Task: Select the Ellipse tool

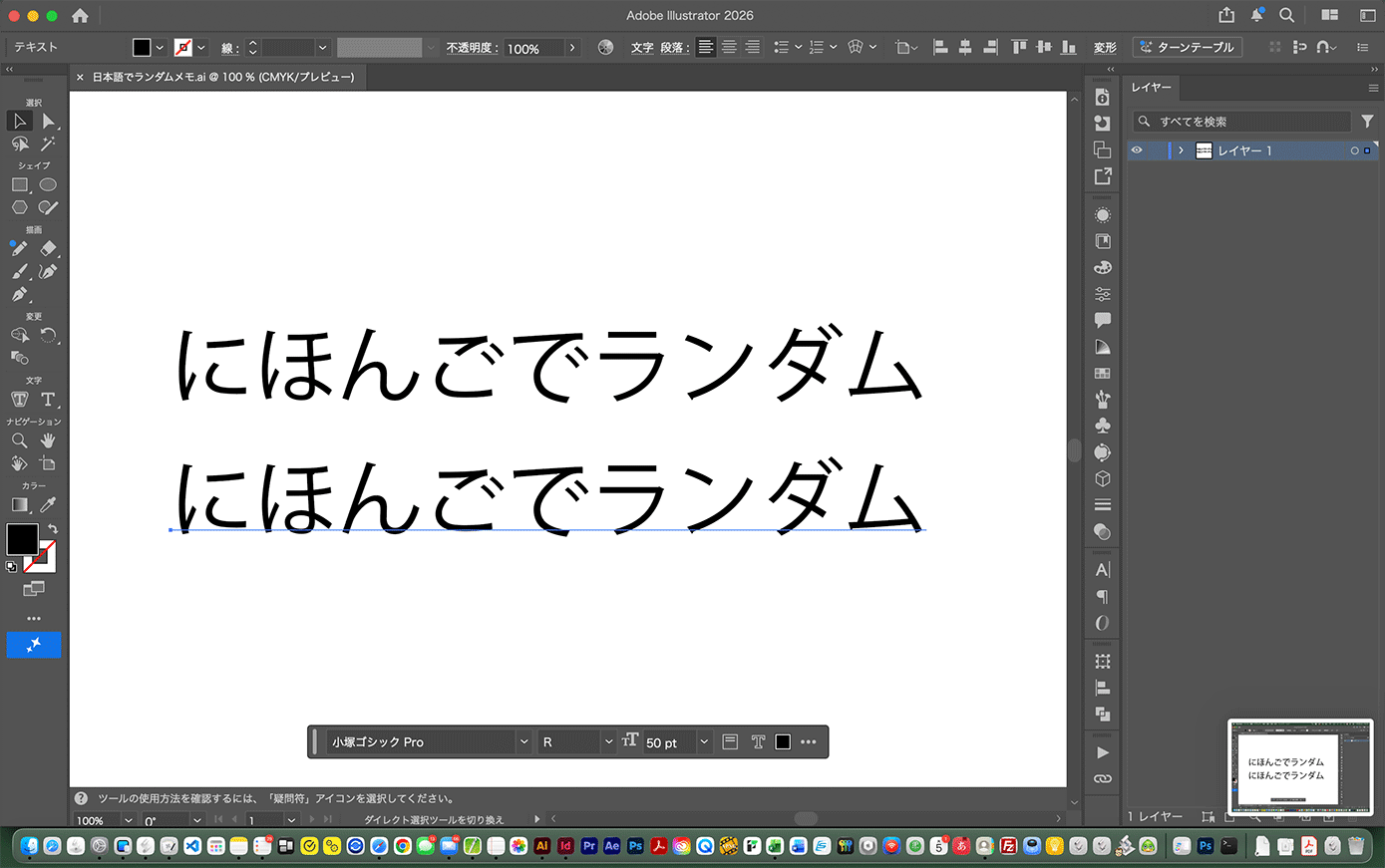Action: (48, 184)
